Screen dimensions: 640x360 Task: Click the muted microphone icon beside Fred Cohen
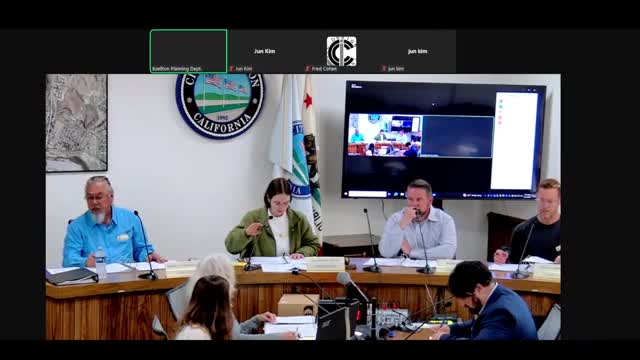point(308,69)
